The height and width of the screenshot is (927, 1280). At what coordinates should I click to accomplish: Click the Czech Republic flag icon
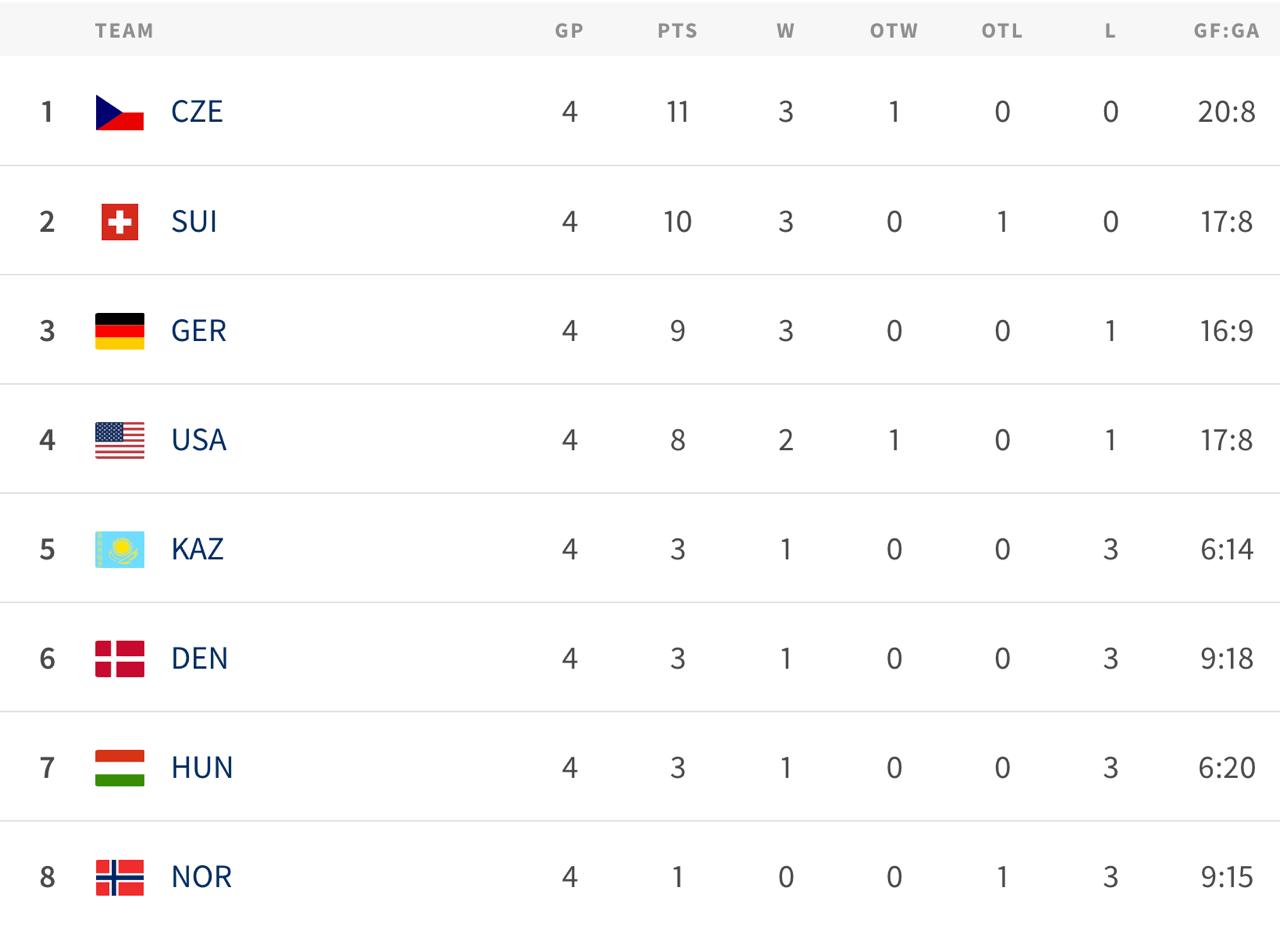[x=120, y=112]
